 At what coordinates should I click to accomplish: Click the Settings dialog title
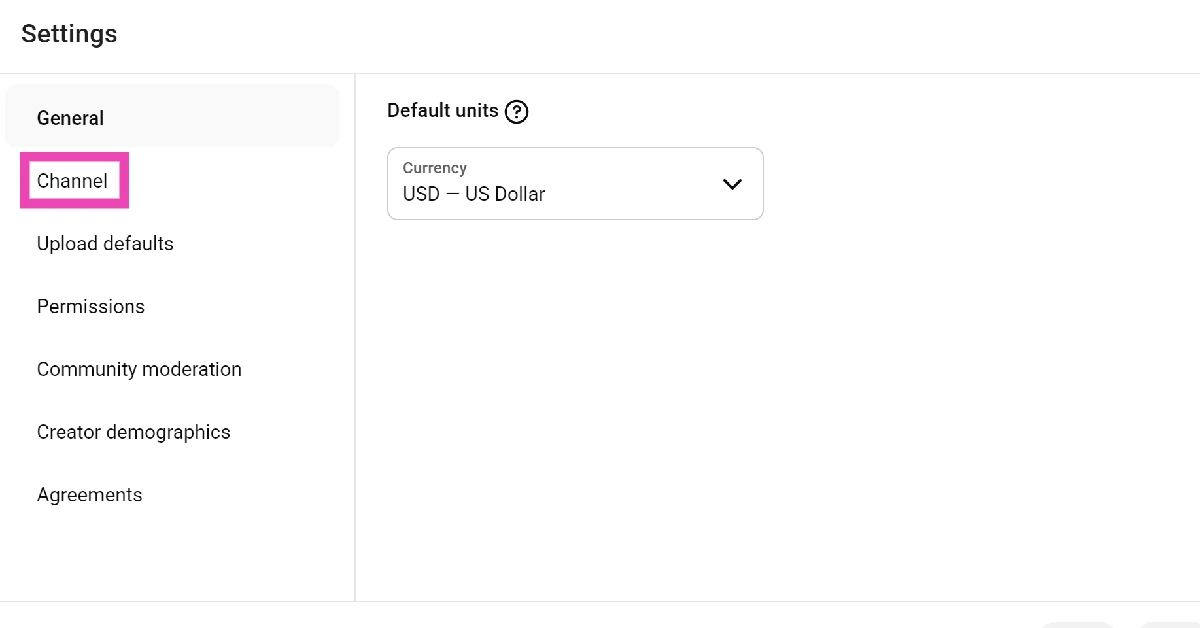click(x=69, y=34)
